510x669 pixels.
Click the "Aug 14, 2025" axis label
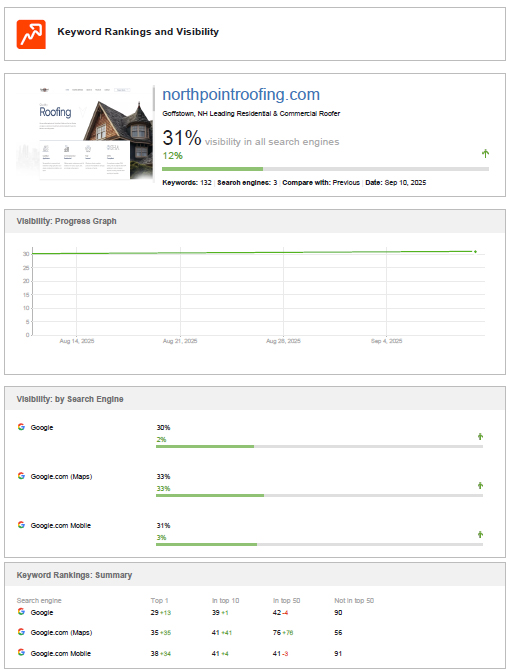[77, 341]
